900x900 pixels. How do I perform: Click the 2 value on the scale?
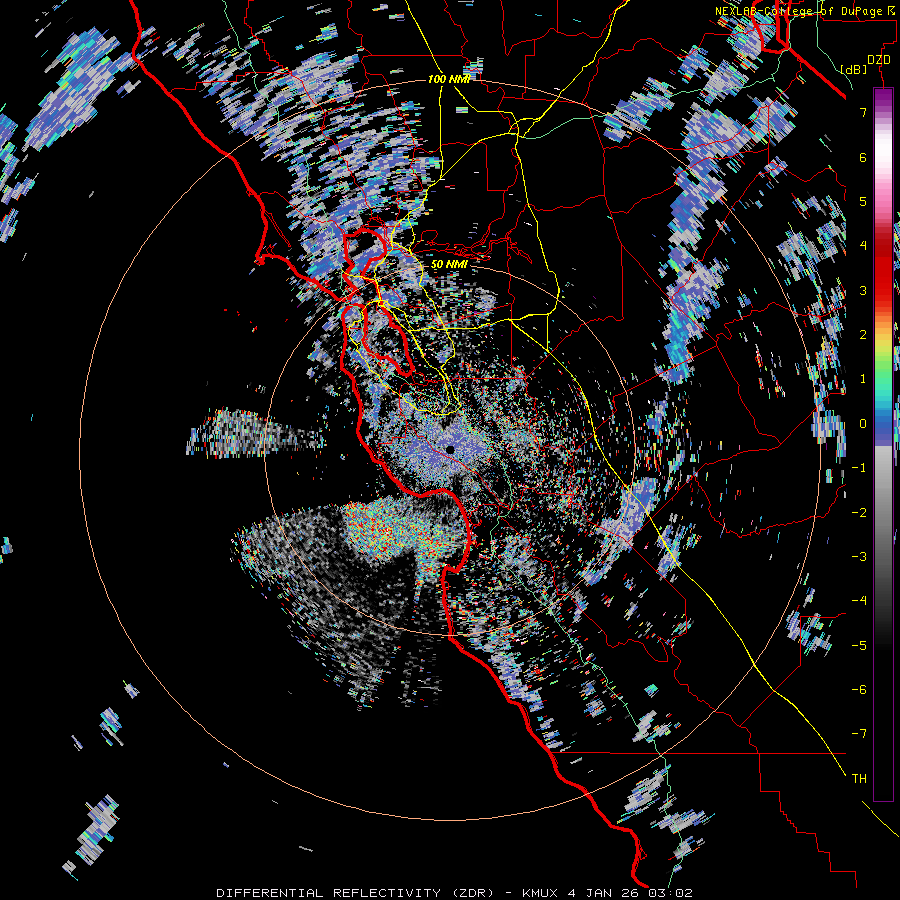[x=863, y=335]
